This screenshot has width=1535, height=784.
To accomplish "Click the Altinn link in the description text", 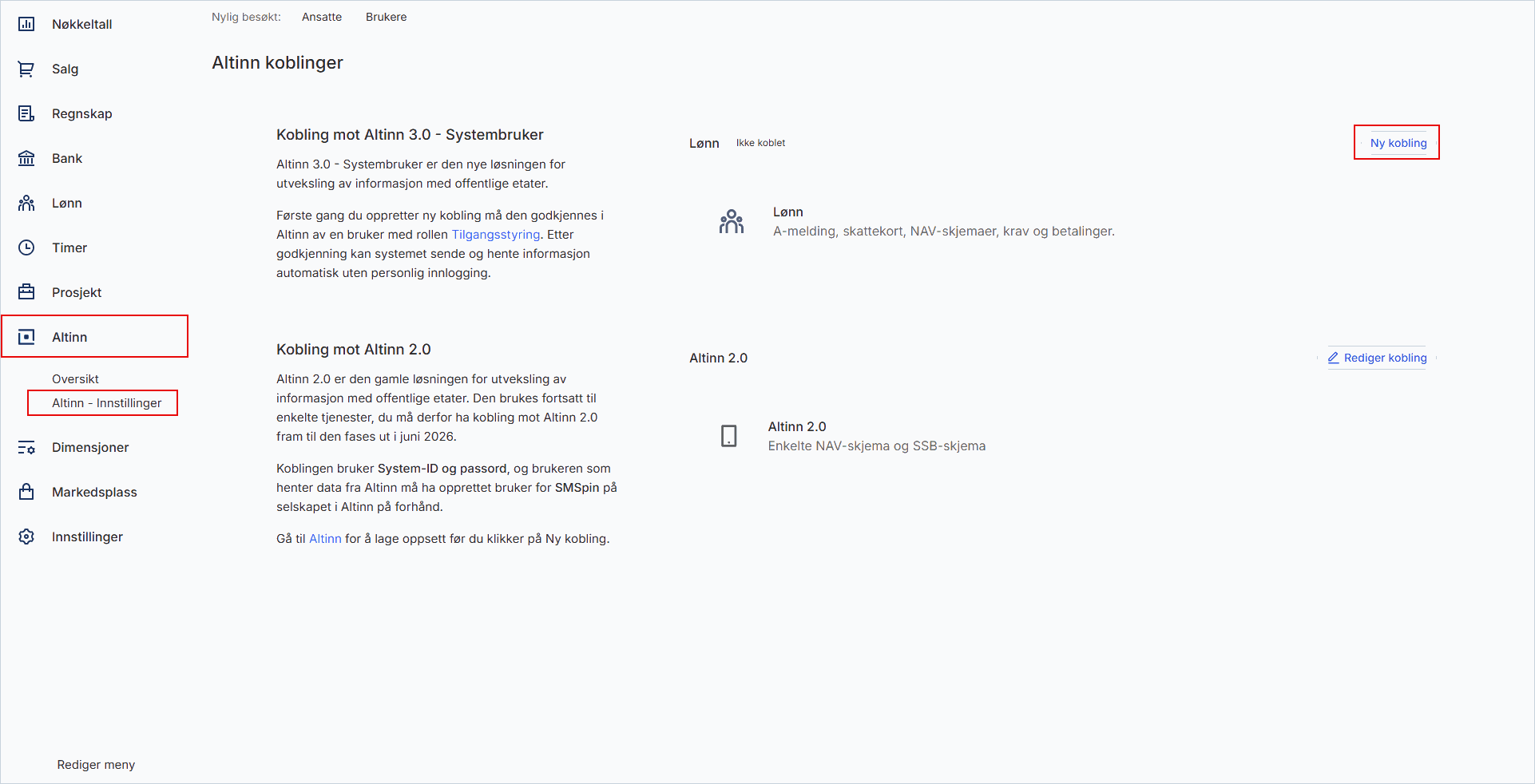I will [325, 539].
